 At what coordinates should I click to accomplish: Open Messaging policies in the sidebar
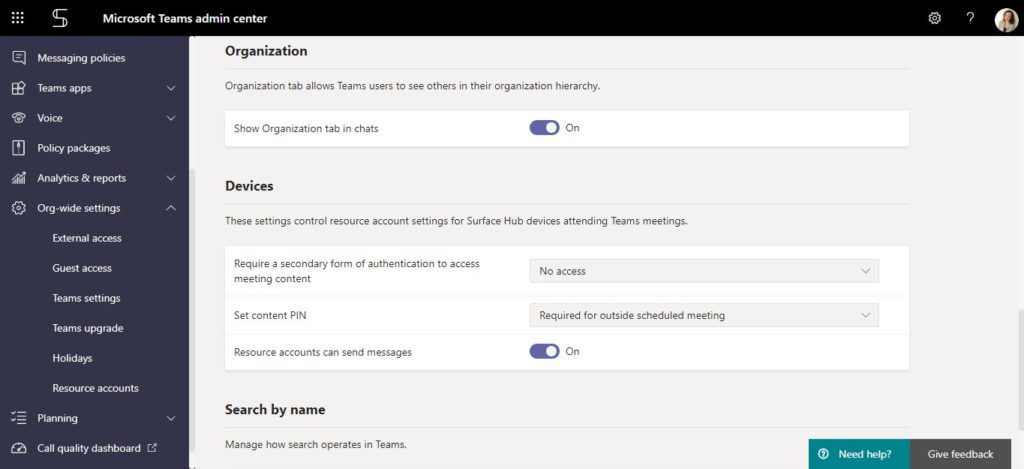81,57
